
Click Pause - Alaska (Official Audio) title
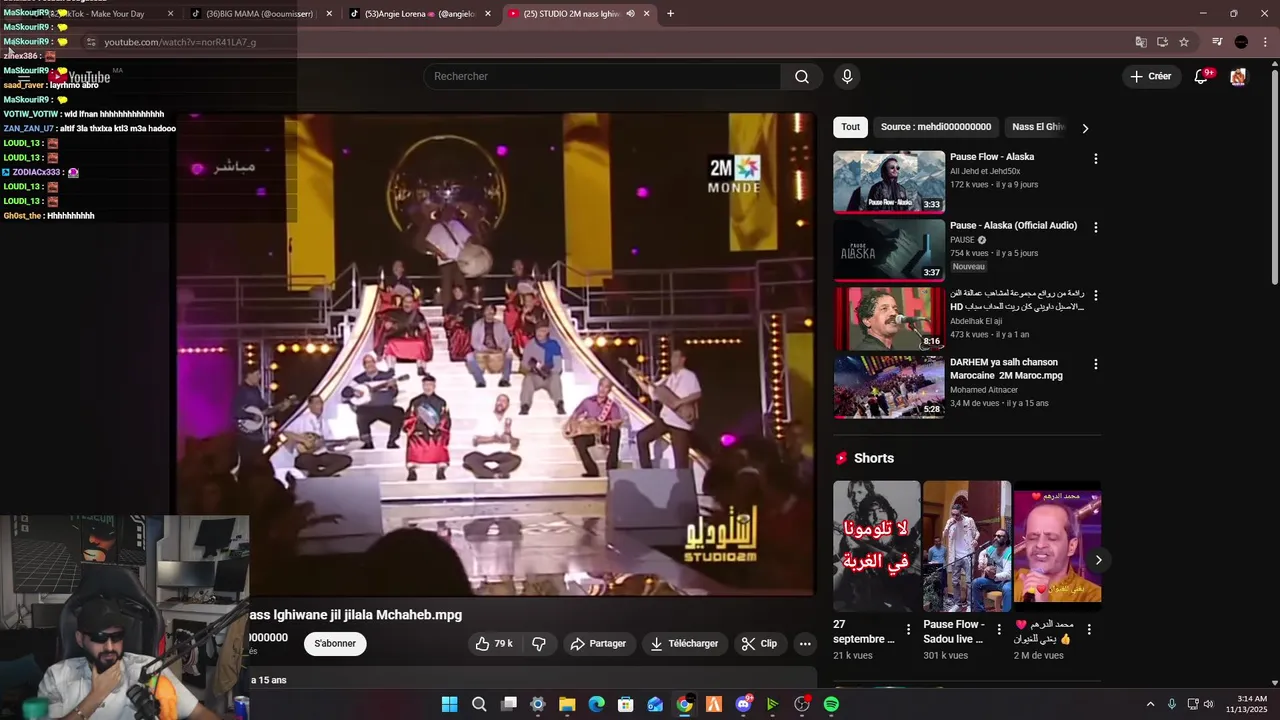1013,226
